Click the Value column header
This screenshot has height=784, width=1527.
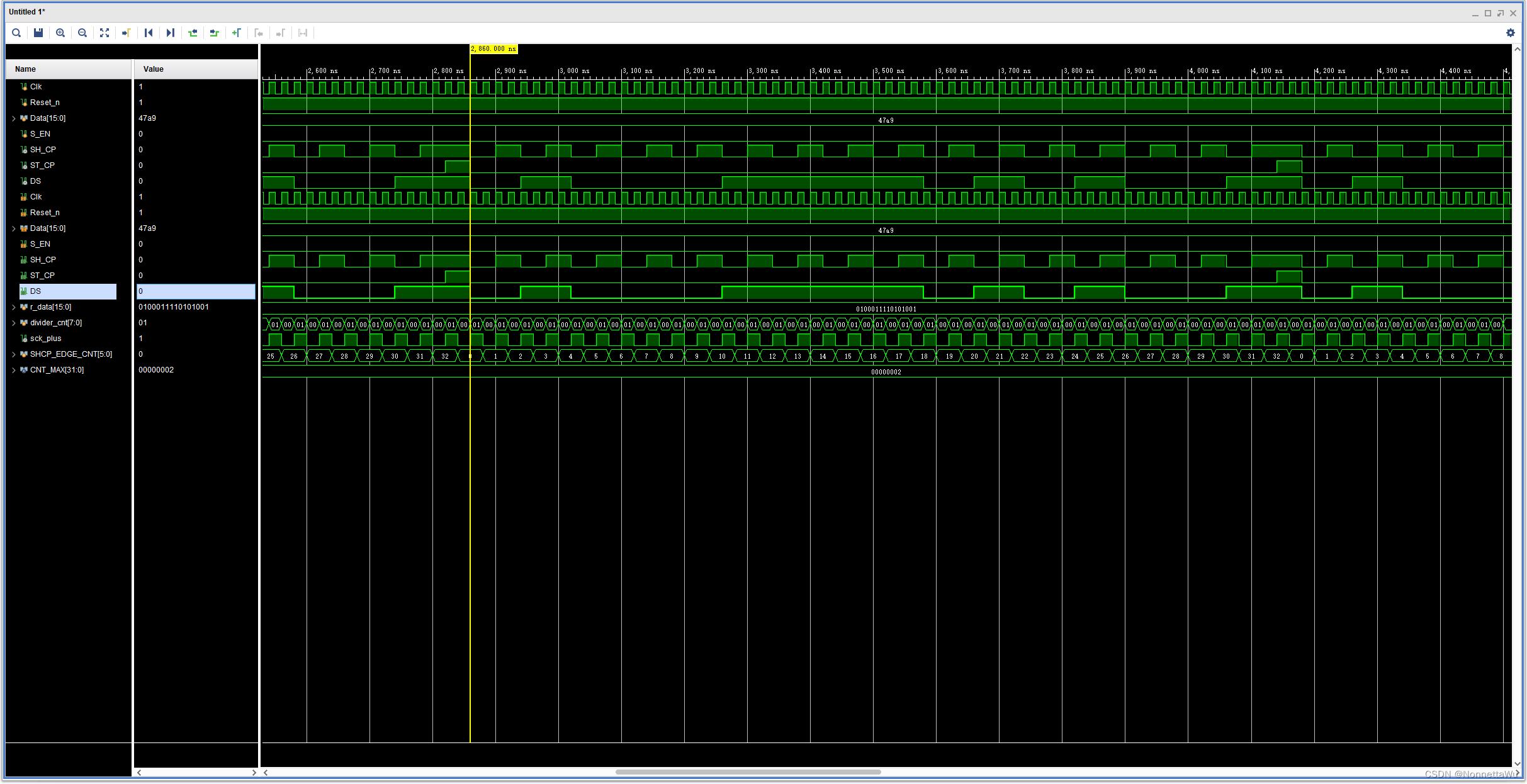click(x=154, y=69)
